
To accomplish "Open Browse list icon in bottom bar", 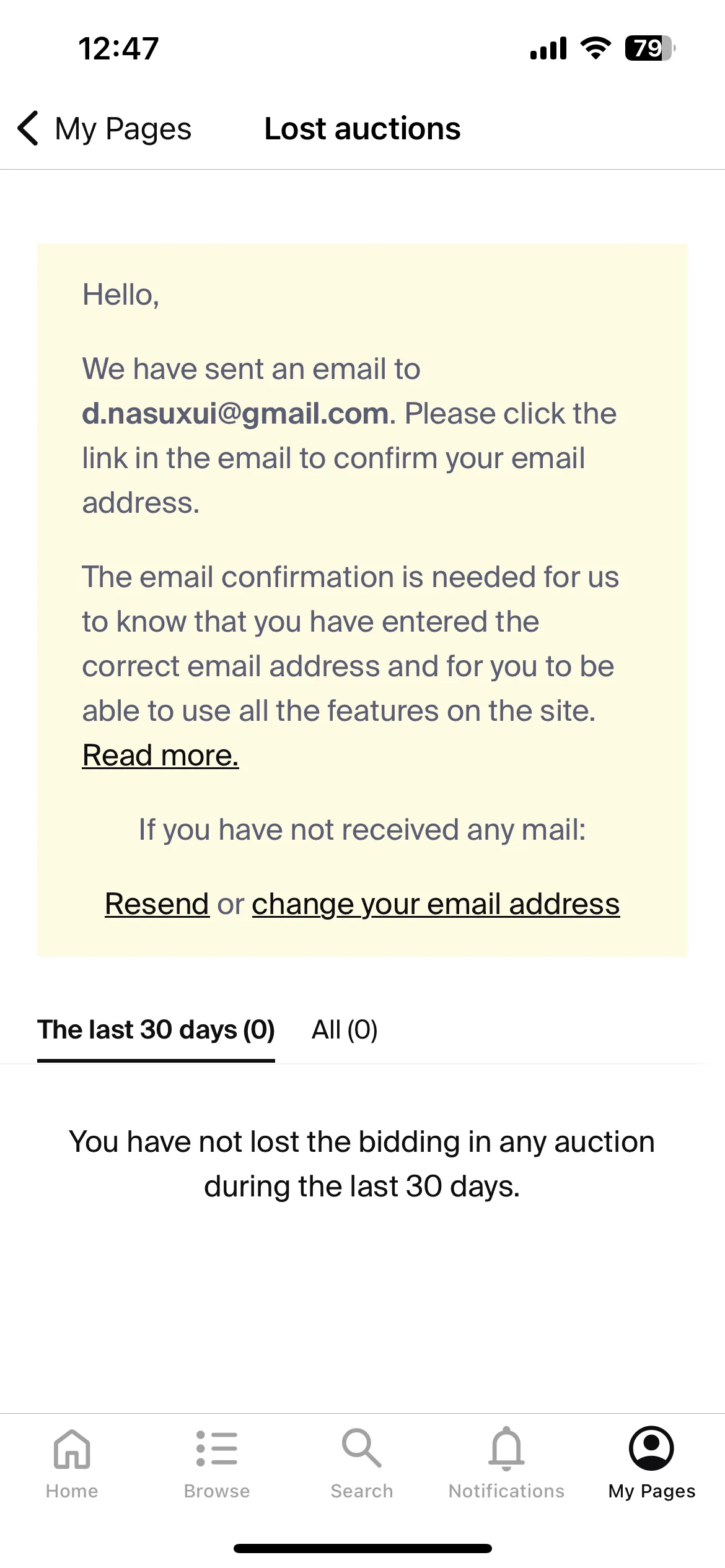I will [217, 1448].
